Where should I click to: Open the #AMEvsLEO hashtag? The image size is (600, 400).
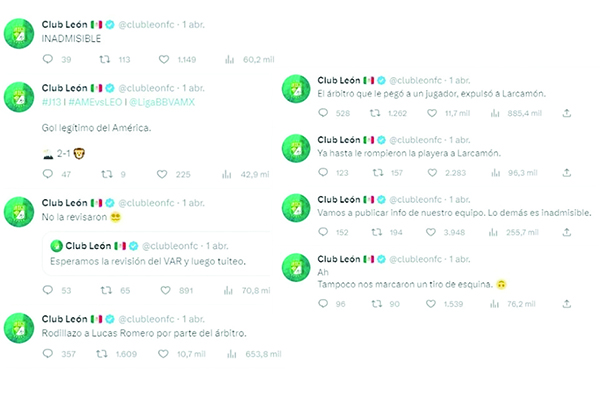coord(95,102)
